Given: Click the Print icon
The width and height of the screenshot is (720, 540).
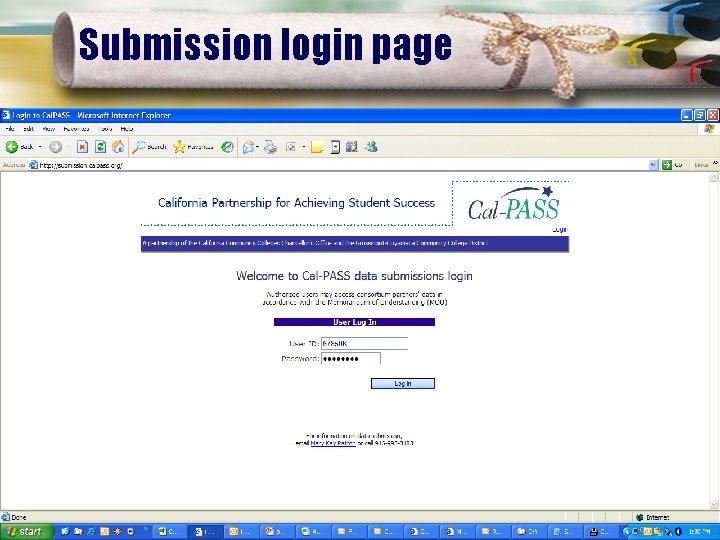Looking at the screenshot, I should [270, 147].
